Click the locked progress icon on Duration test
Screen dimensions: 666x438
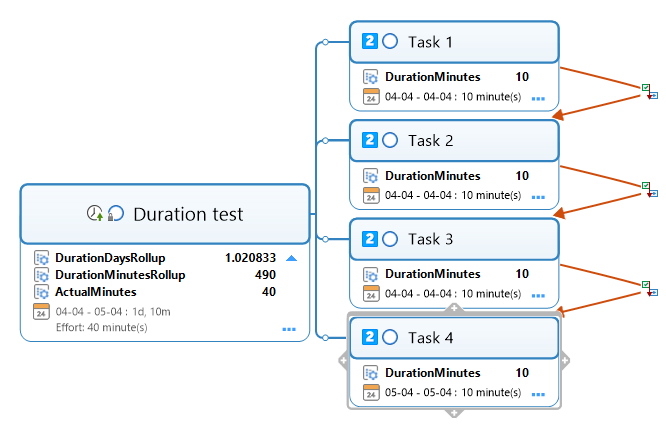pyautogui.click(x=116, y=213)
